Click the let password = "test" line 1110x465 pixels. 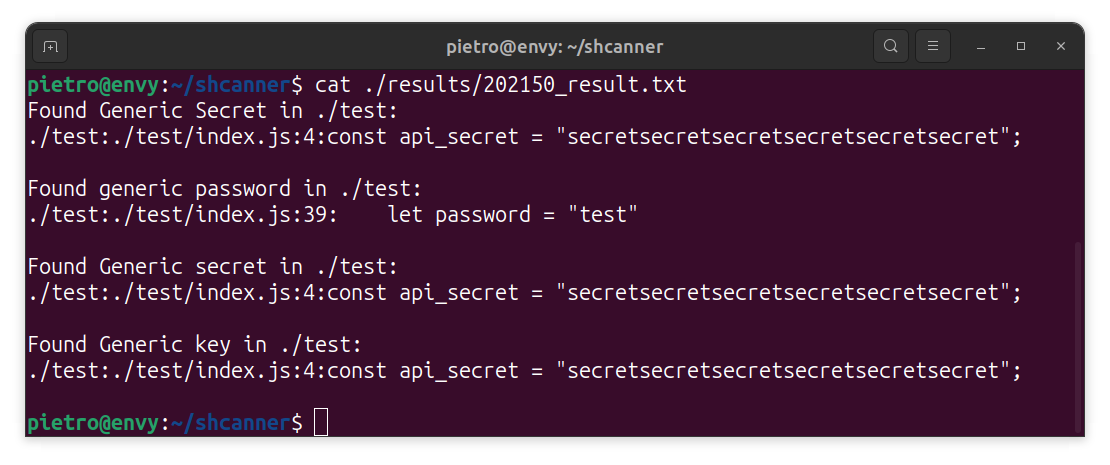(x=512, y=214)
